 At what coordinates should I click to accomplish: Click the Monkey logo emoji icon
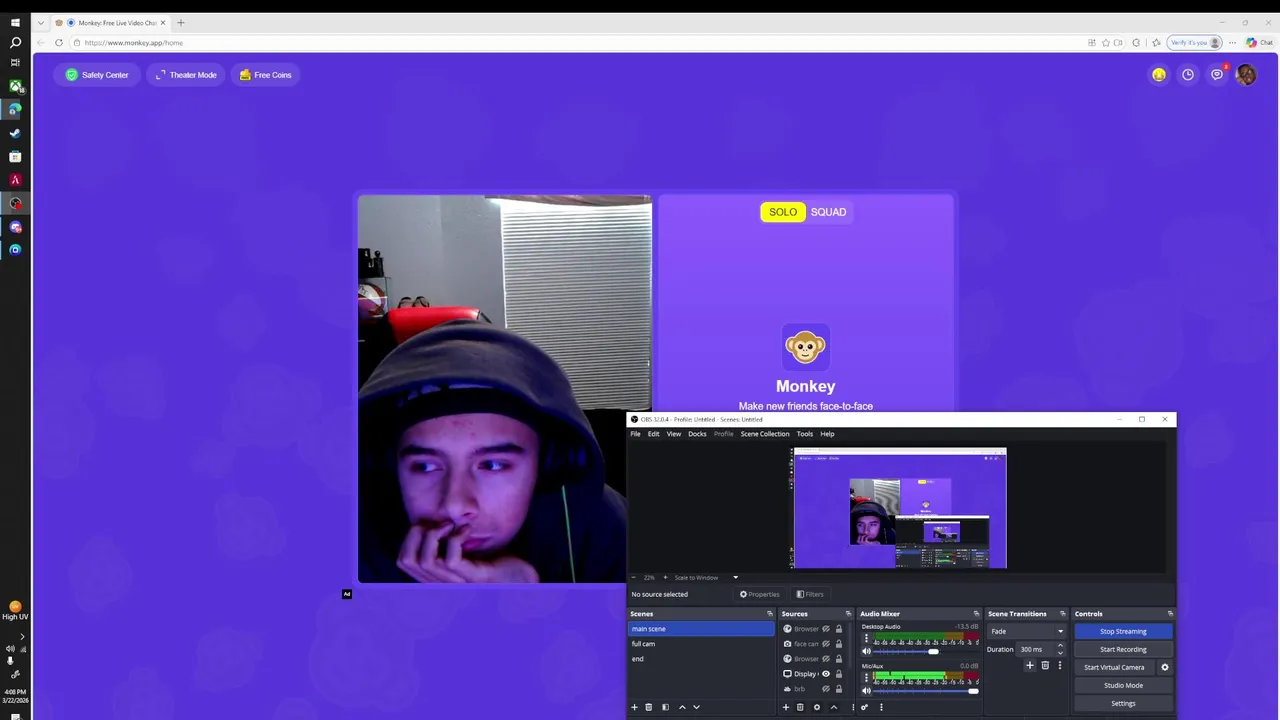coord(805,347)
